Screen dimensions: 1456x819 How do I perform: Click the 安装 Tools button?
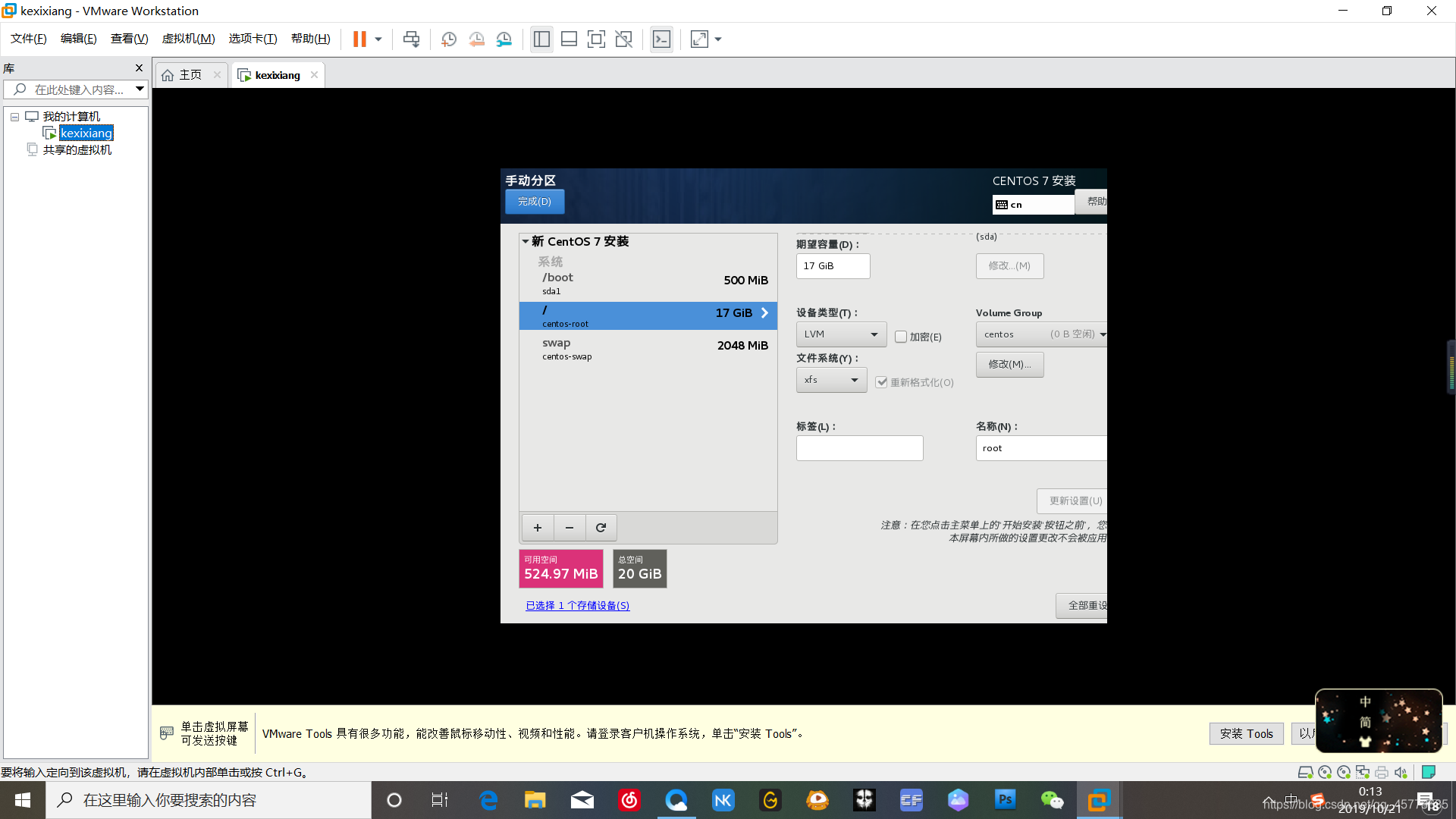click(x=1246, y=733)
